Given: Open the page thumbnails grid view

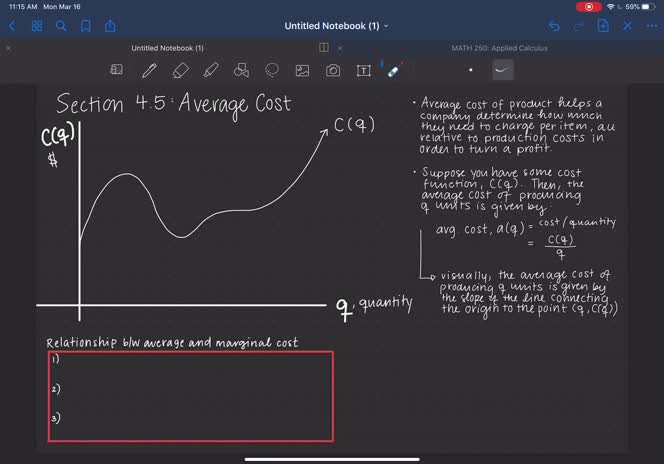Looking at the screenshot, I should point(37,26).
